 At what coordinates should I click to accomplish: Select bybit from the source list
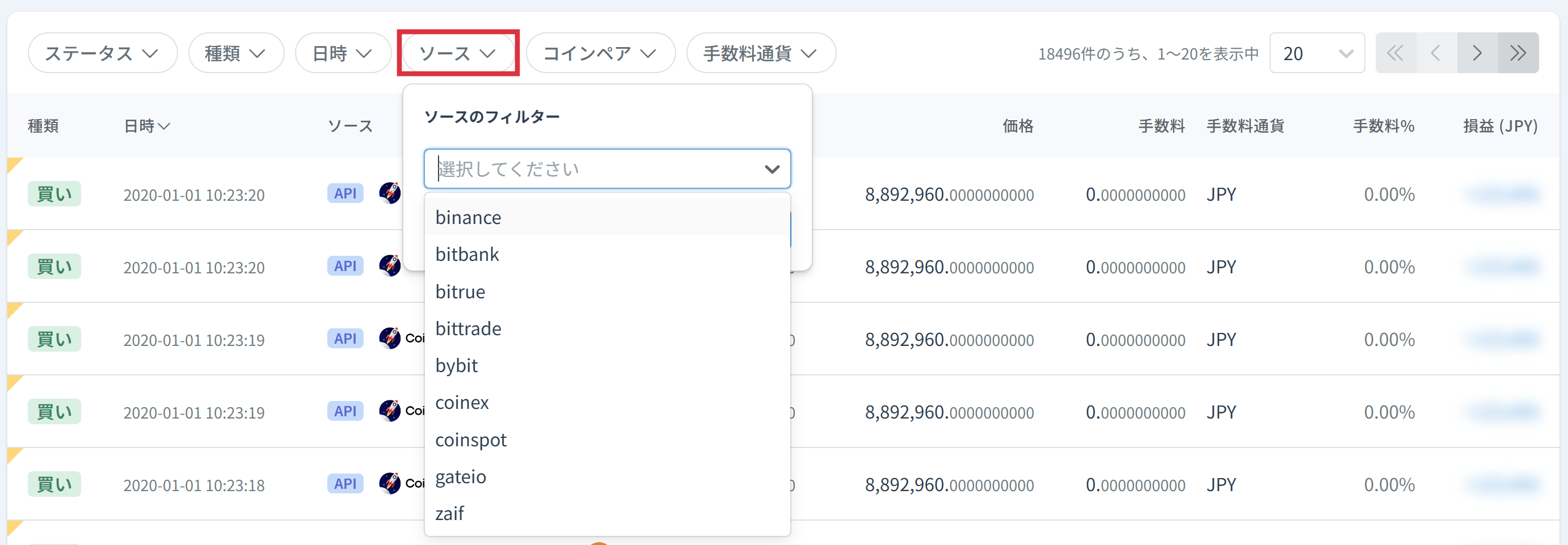pos(608,366)
